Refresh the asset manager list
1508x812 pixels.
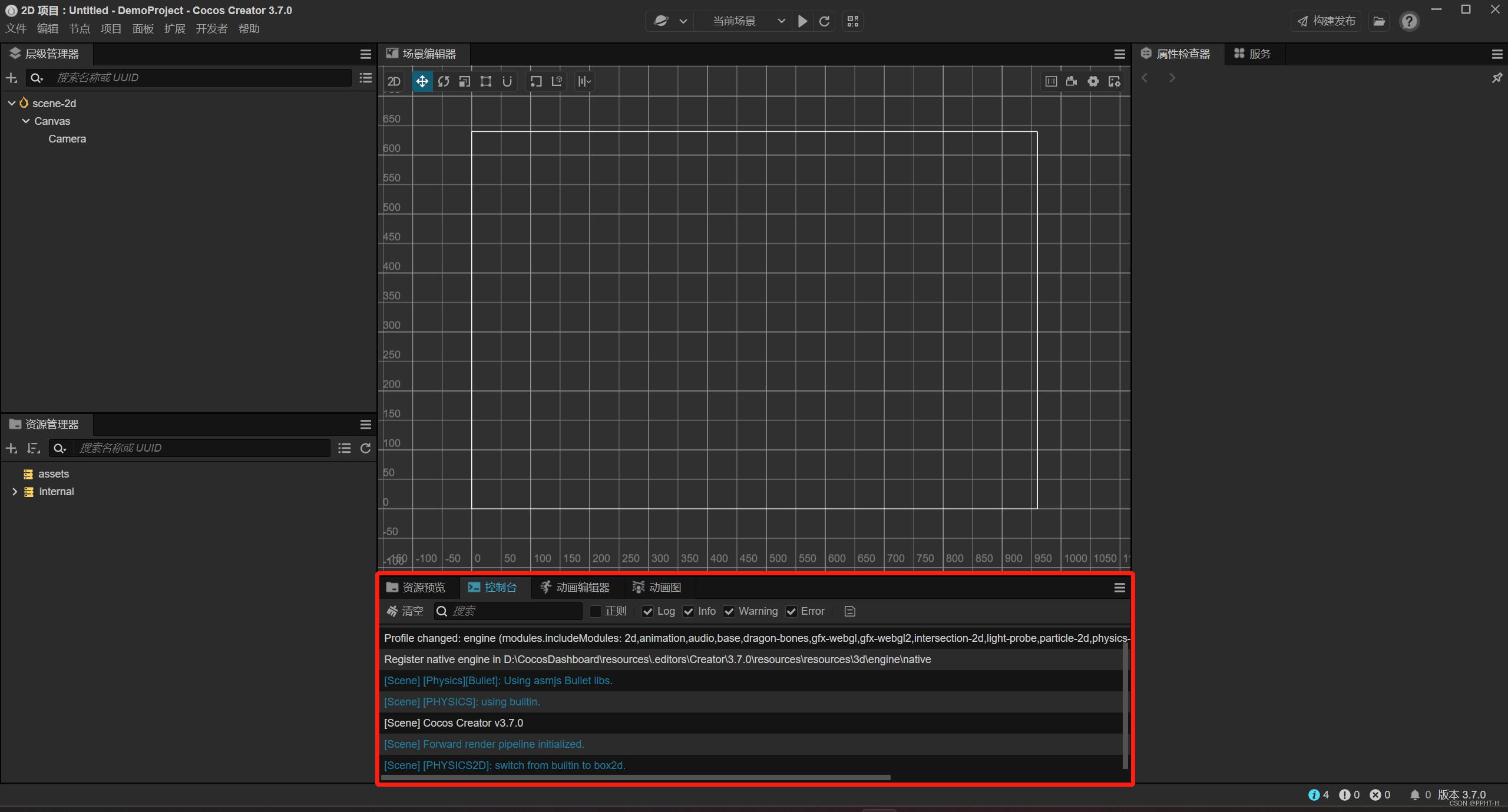pos(365,448)
